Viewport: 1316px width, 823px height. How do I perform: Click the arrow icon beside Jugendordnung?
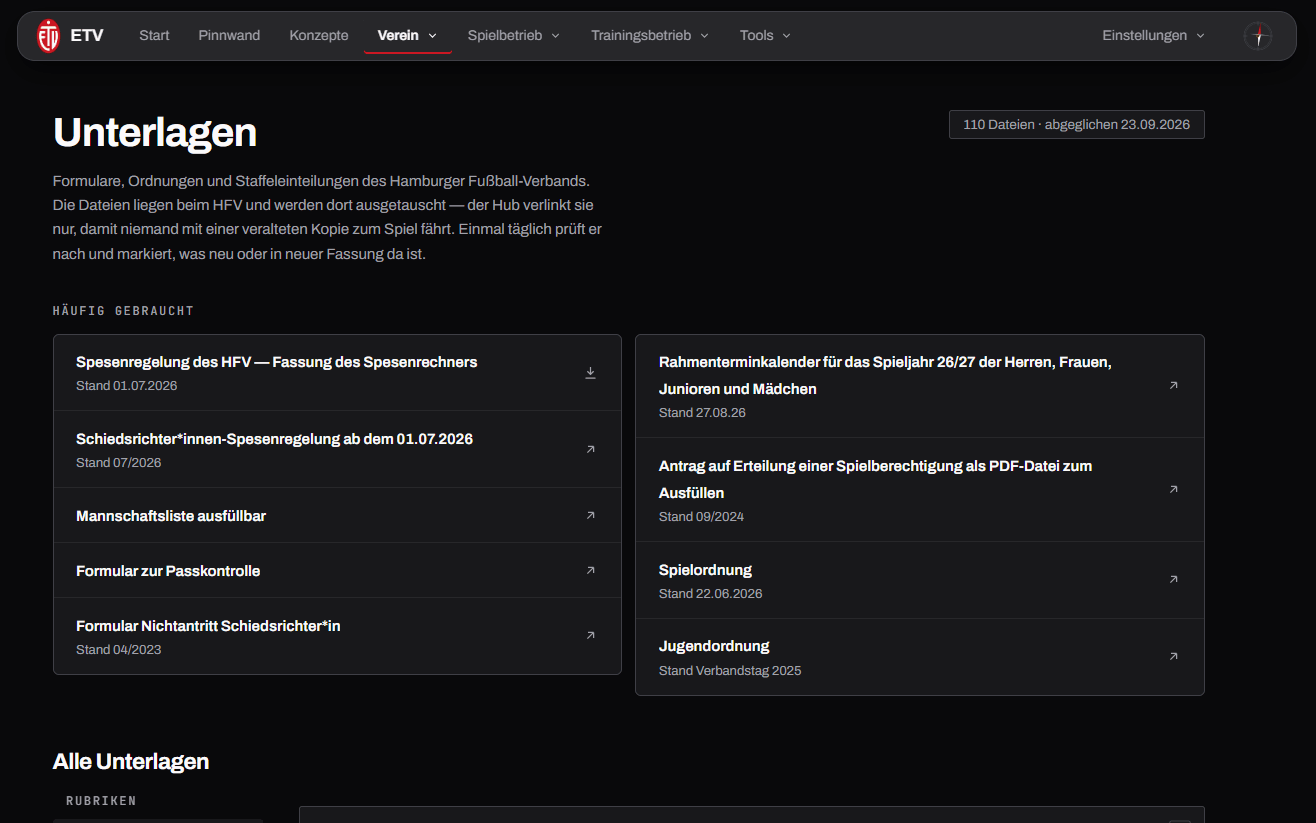1173,657
